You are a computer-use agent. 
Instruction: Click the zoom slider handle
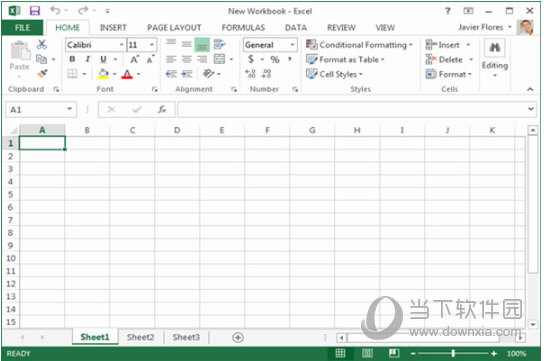click(453, 353)
